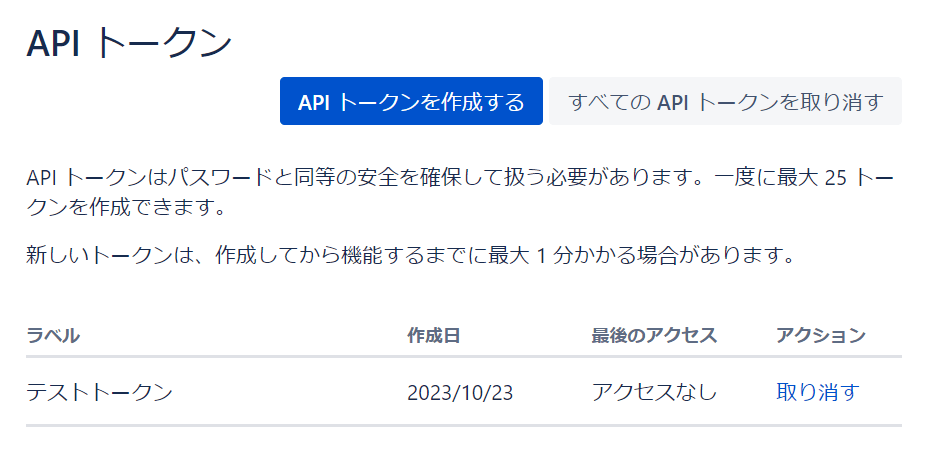Viewport: 940px width, 470px height.
Task: Click the 最後のアクセス column header
Action: point(654,335)
